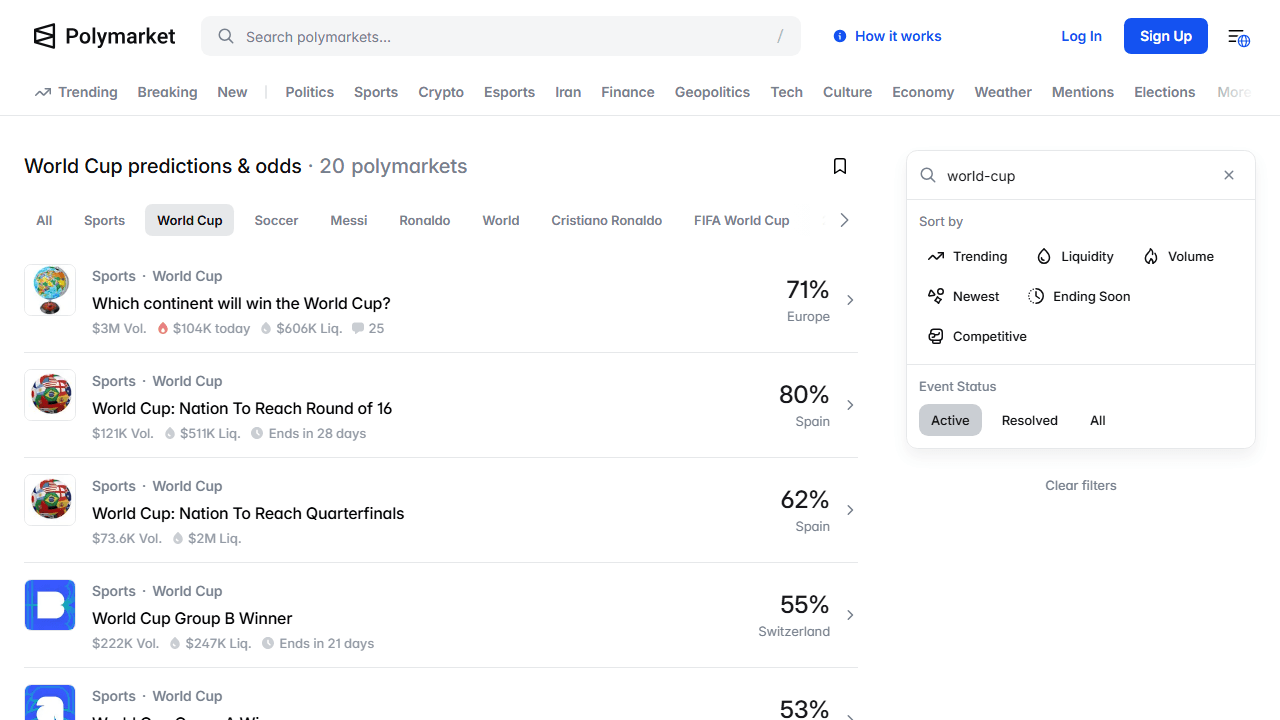Image resolution: width=1280 pixels, height=720 pixels.
Task: Open the menu and language icon
Action: 1238,37
